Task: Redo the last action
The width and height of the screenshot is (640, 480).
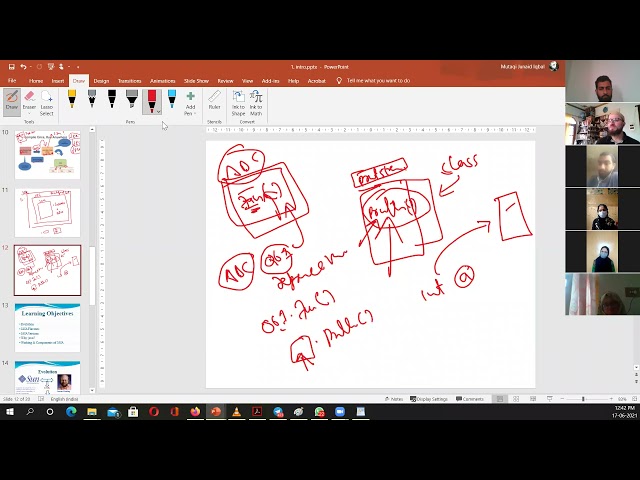Action: coord(39,67)
